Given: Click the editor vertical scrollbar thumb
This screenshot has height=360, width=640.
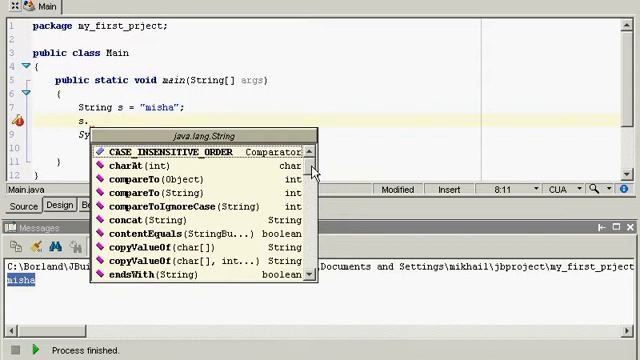Looking at the screenshot, I should coord(627,79).
